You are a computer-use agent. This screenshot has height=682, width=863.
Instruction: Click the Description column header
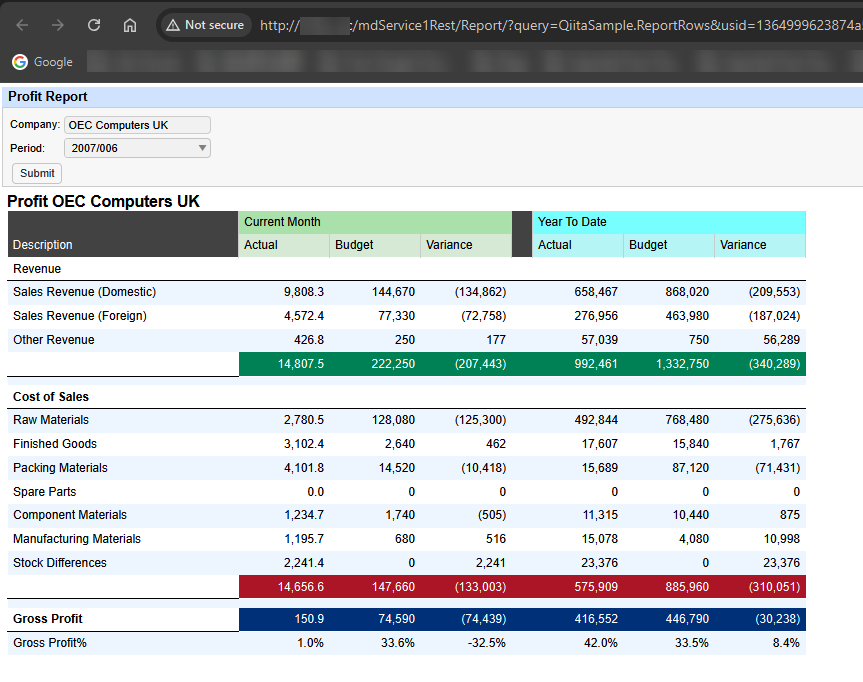click(x=43, y=245)
